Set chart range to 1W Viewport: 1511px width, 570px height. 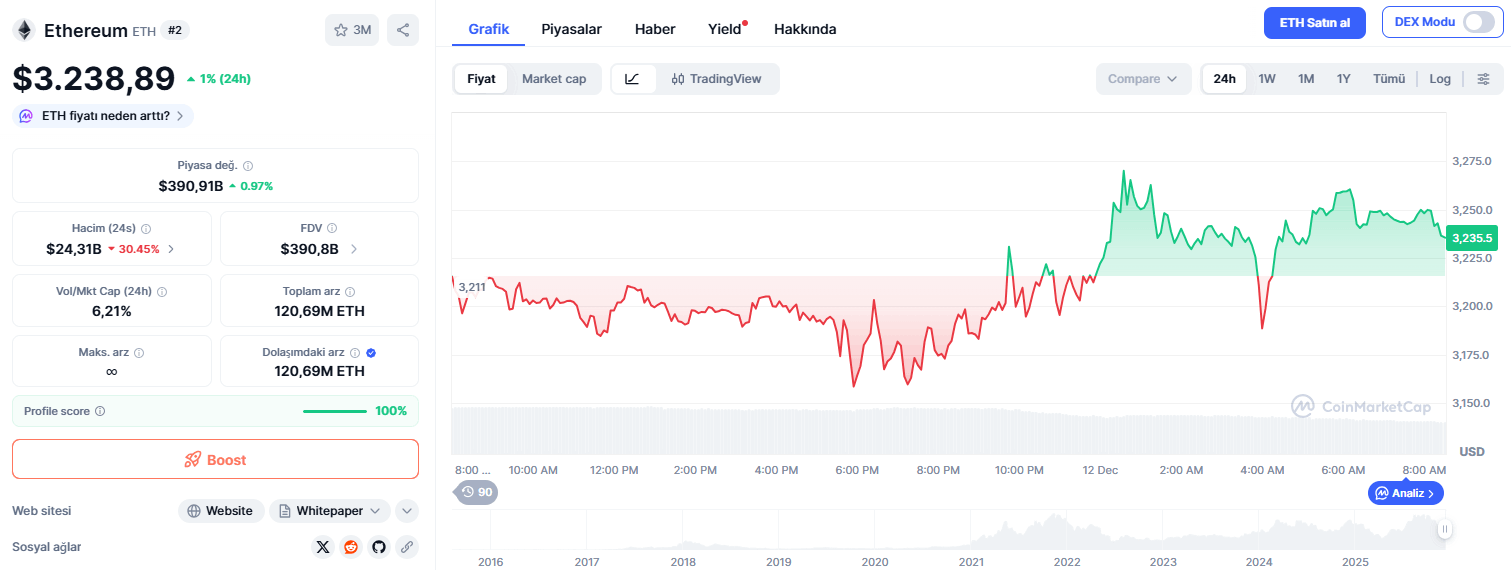[1267, 79]
